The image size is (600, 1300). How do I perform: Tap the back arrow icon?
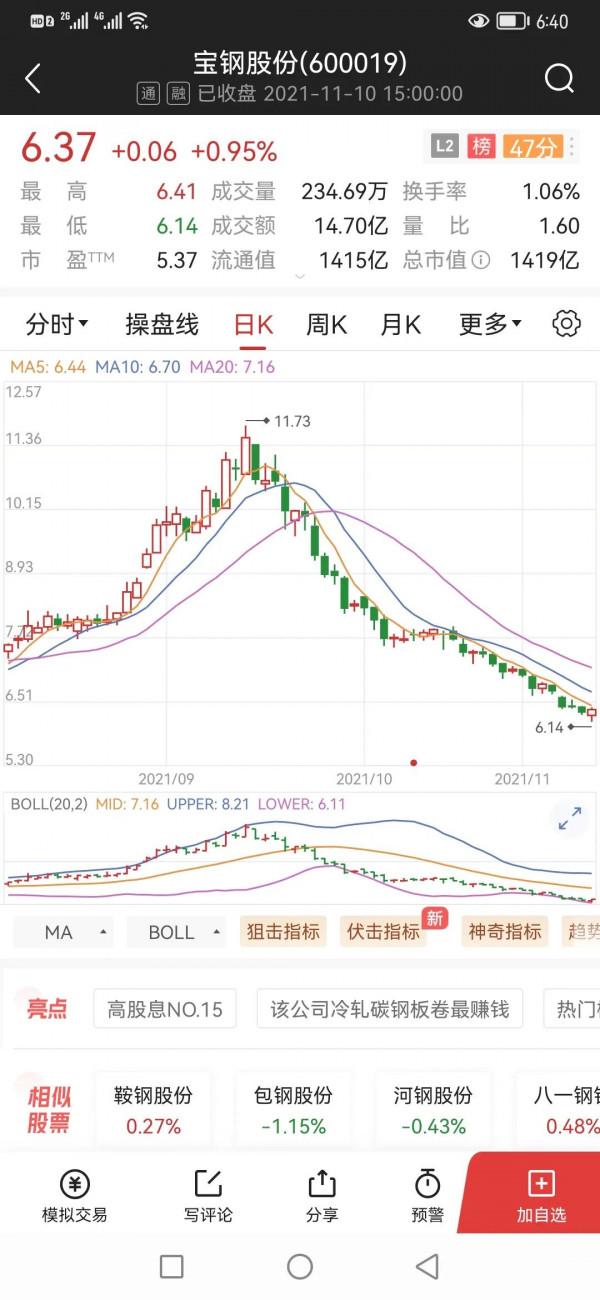(33, 78)
